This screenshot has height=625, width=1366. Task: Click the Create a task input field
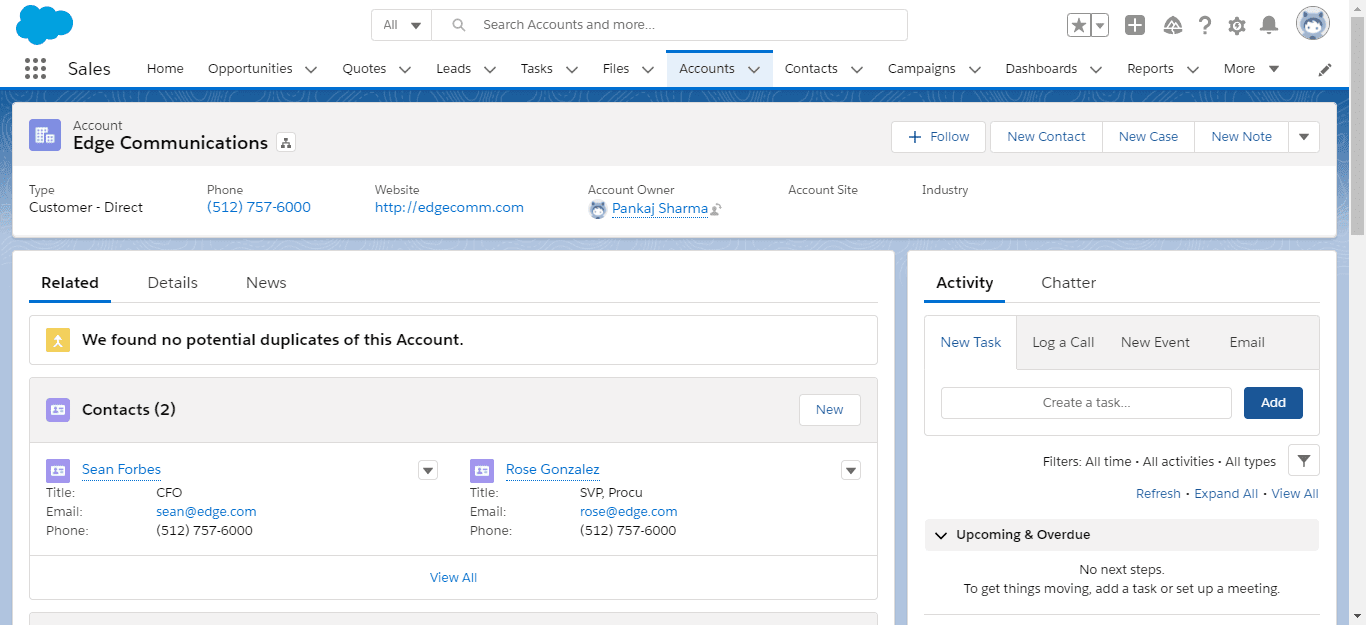tap(1086, 403)
